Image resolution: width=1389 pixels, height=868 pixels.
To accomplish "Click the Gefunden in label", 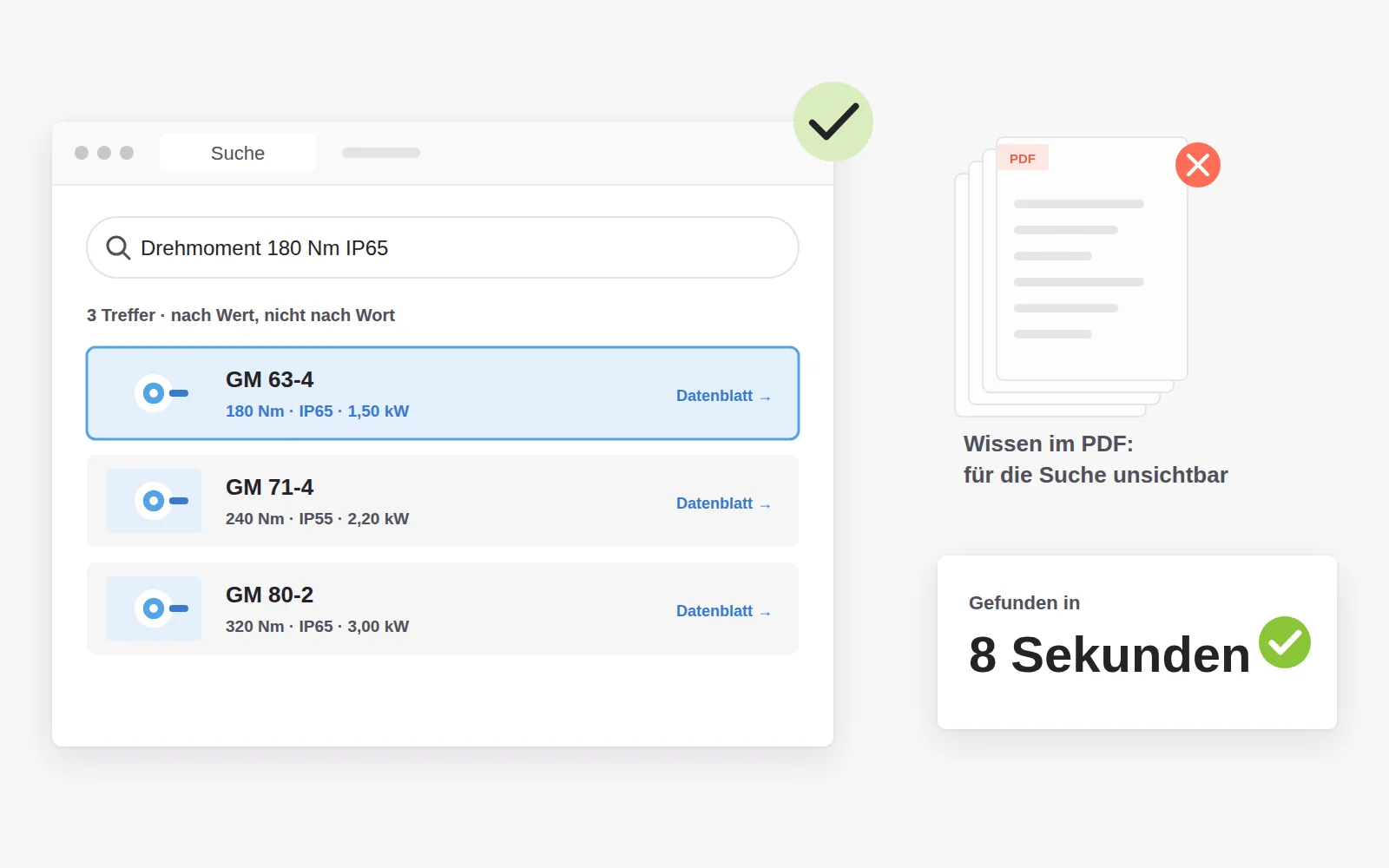I will [x=1024, y=603].
